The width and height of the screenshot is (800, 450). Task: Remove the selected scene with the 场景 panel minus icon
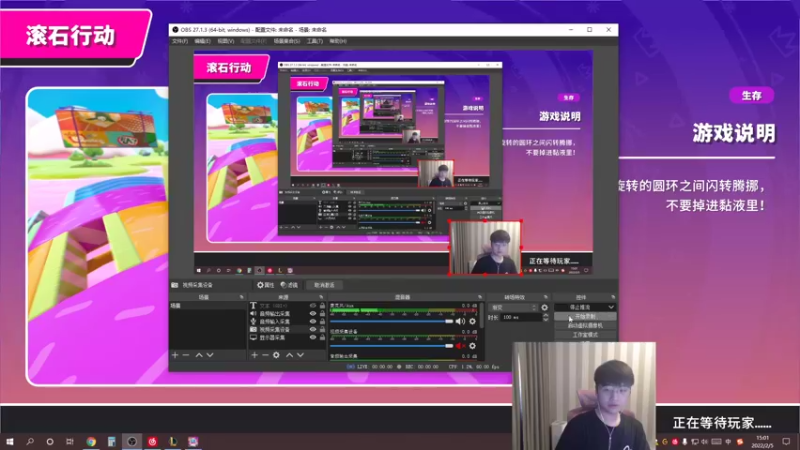coord(186,355)
